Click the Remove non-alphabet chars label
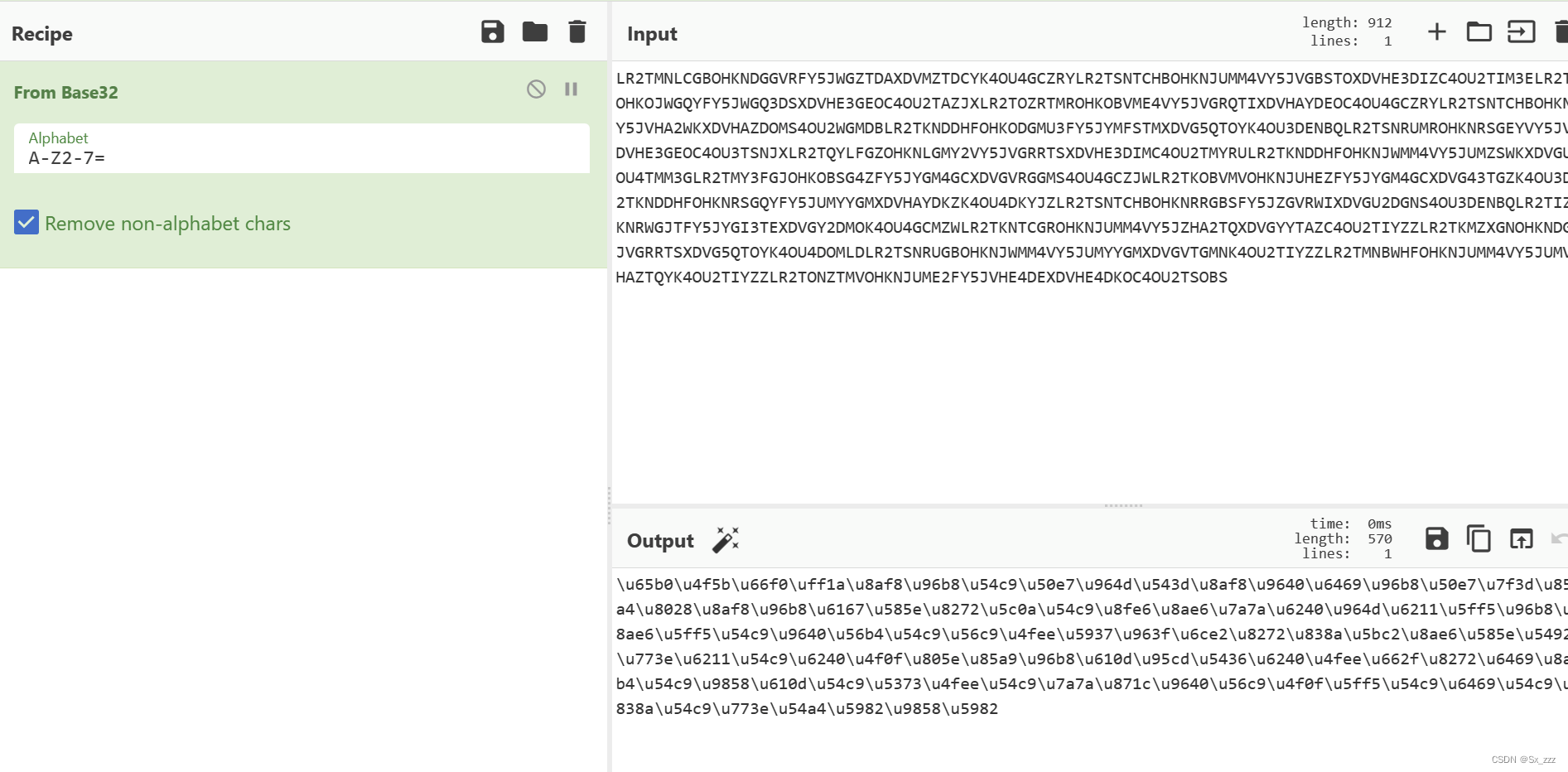1568x772 pixels. click(168, 224)
